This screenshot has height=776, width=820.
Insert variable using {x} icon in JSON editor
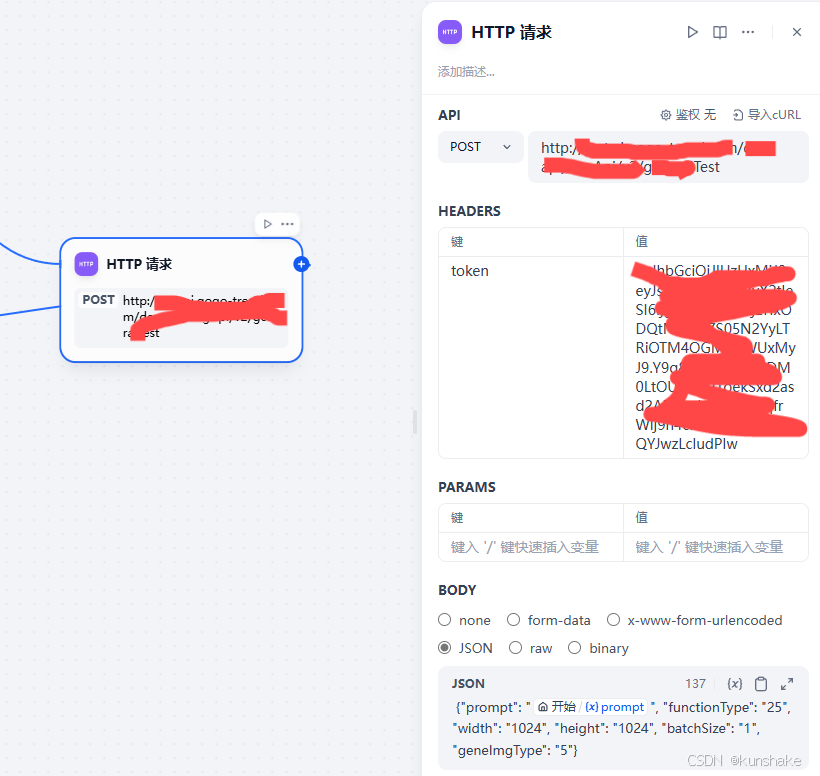click(734, 684)
